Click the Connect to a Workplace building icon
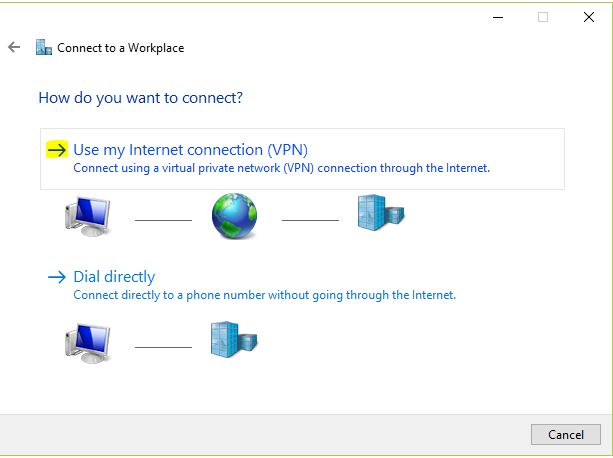Screen dimensions: 613x458 (44, 47)
